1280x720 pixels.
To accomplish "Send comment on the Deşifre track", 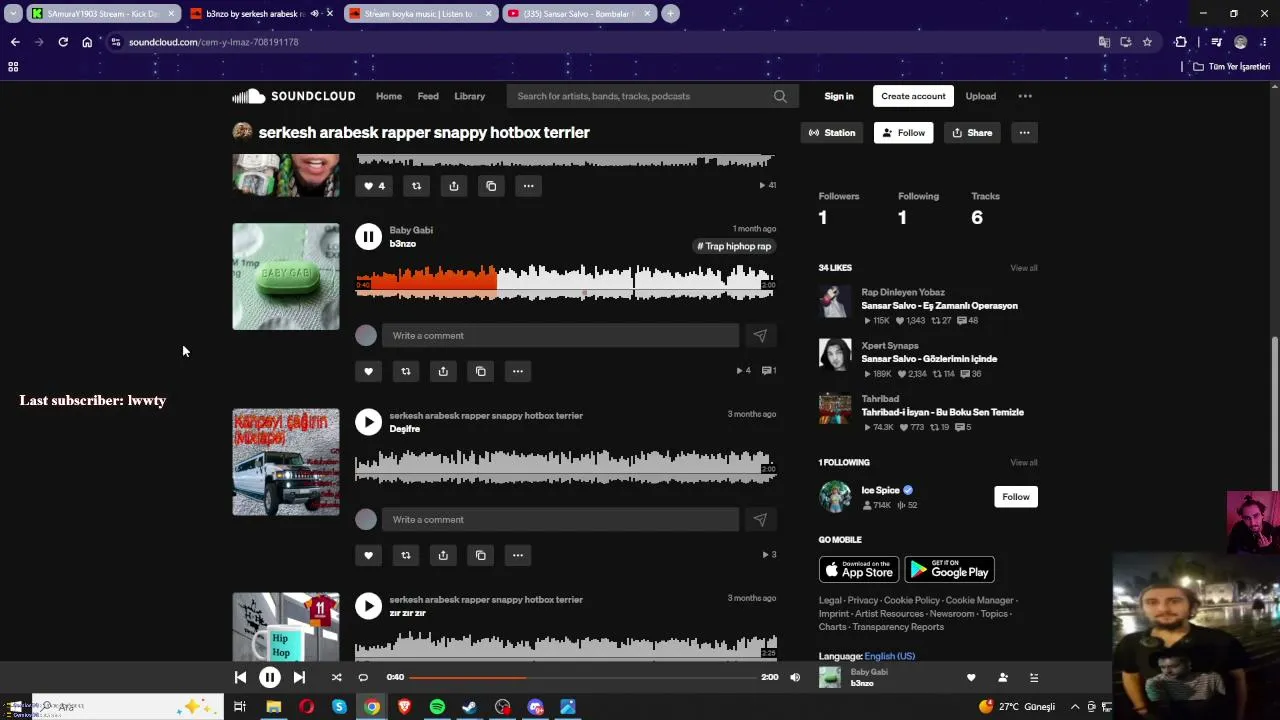I will tap(760, 520).
